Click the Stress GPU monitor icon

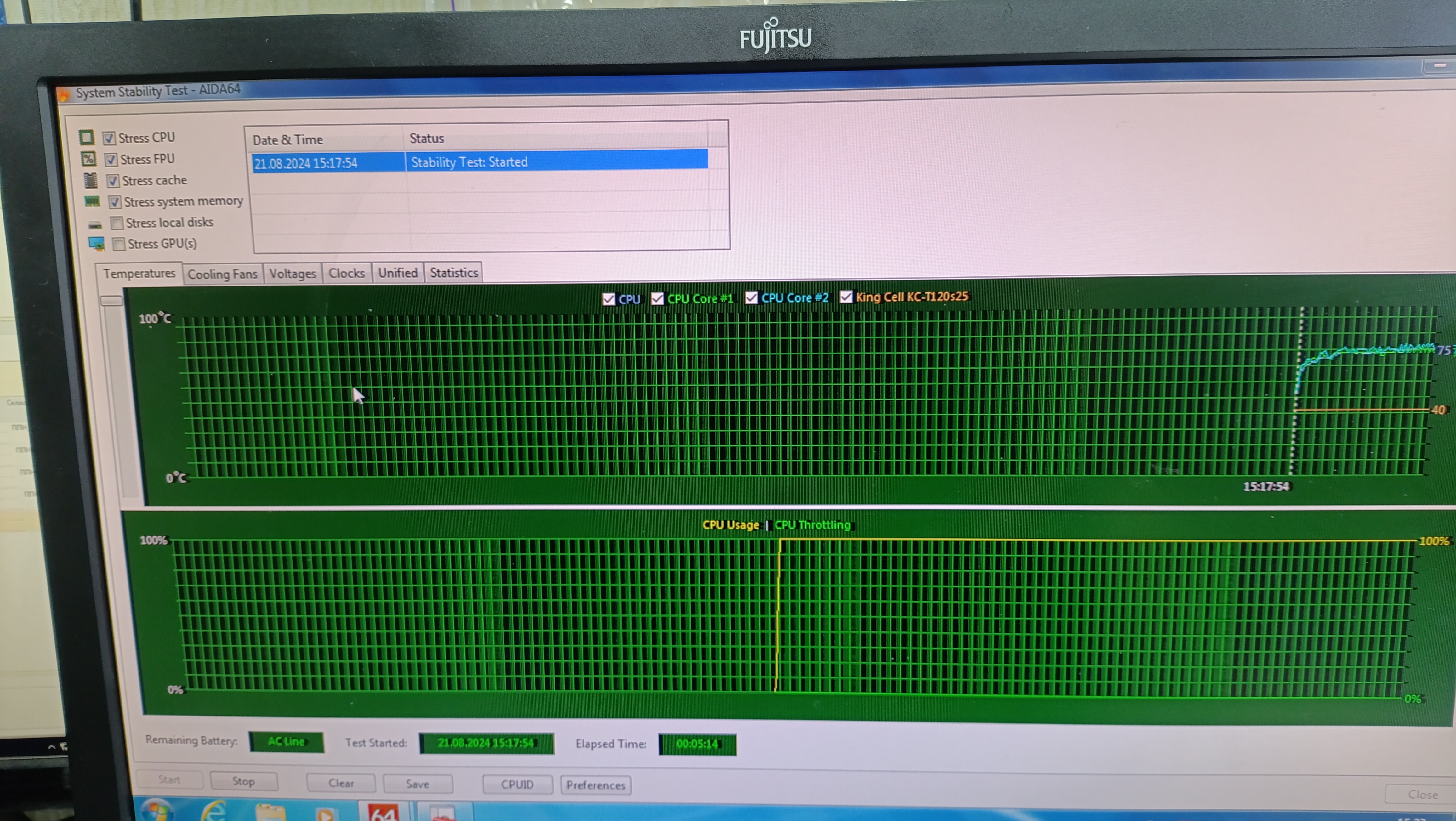pyautogui.click(x=97, y=244)
